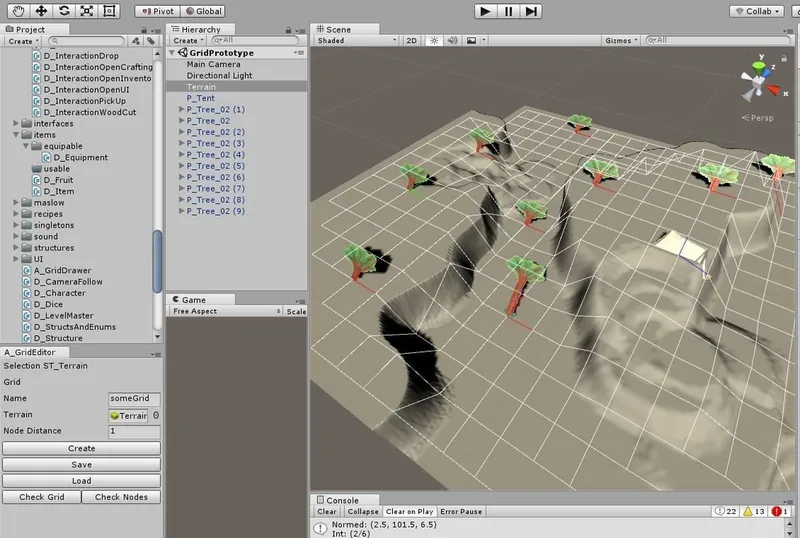Toggle scene effects image icon
Viewport: 800px width, 538px height.
click(x=471, y=40)
